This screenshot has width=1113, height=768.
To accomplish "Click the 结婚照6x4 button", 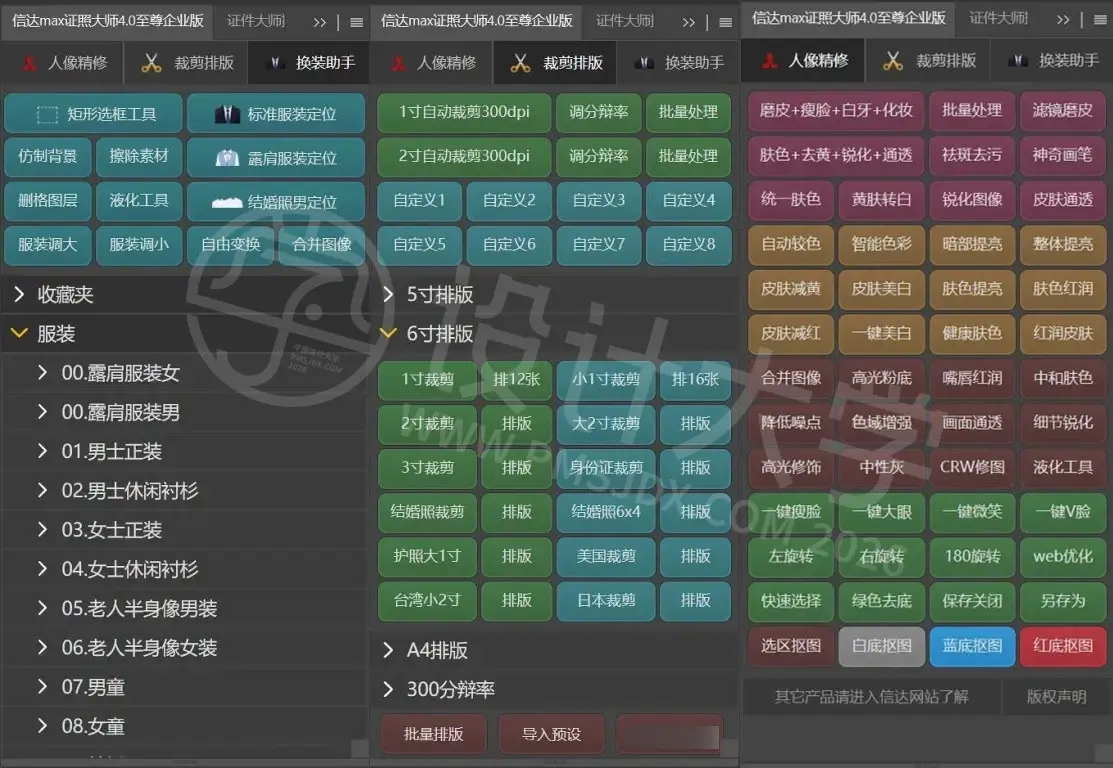I will pyautogui.click(x=606, y=512).
